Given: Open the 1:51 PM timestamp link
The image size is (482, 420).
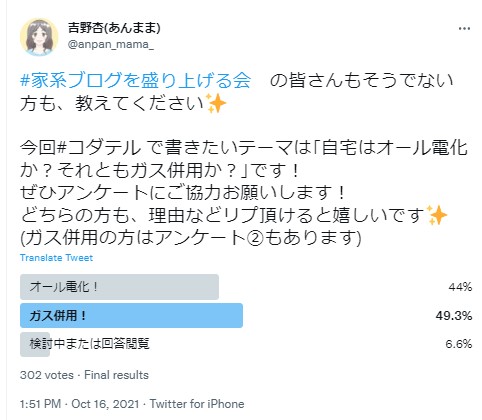Looking at the screenshot, I should [x=40, y=404].
